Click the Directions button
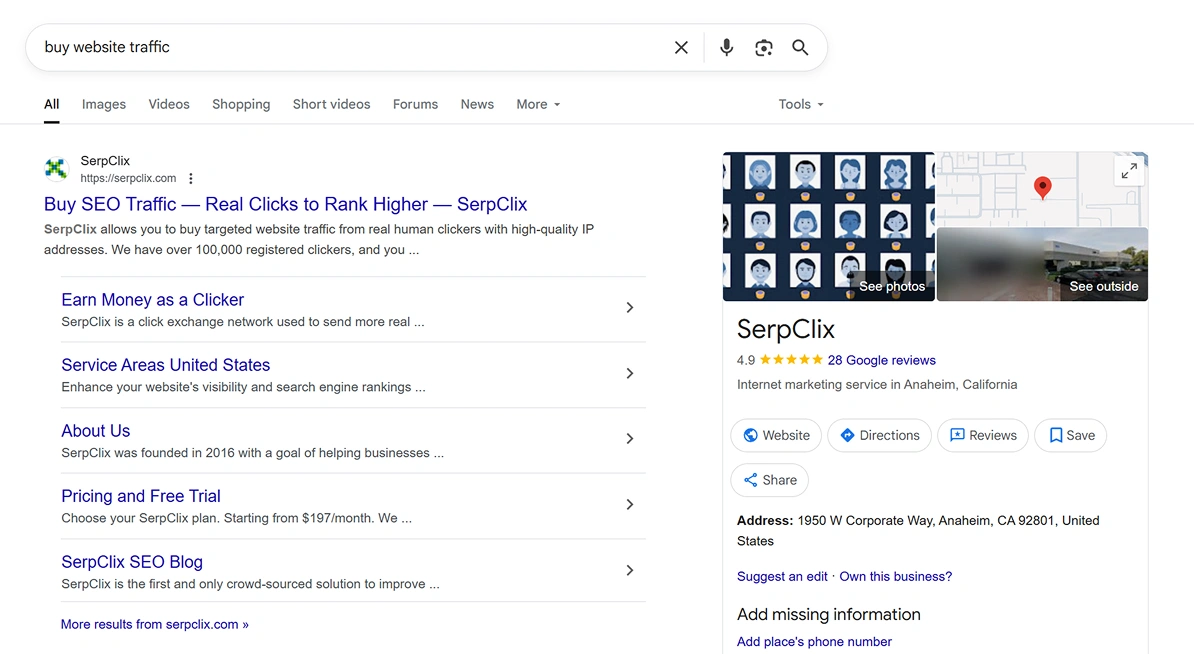 tap(880, 435)
